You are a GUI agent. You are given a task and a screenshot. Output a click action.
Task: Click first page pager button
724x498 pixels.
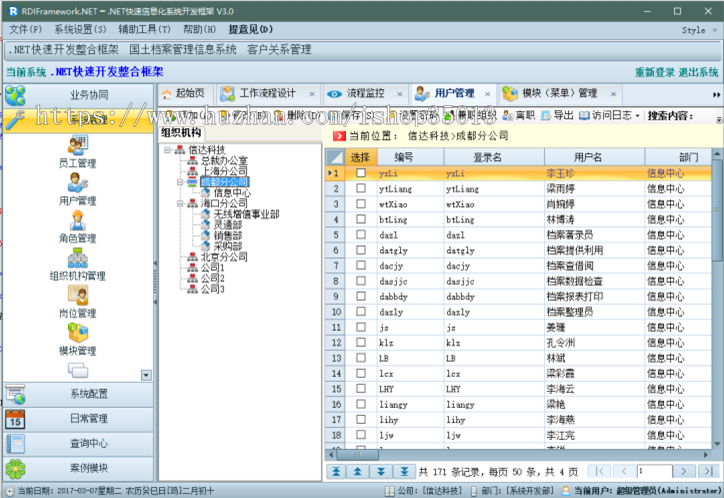click(599, 471)
